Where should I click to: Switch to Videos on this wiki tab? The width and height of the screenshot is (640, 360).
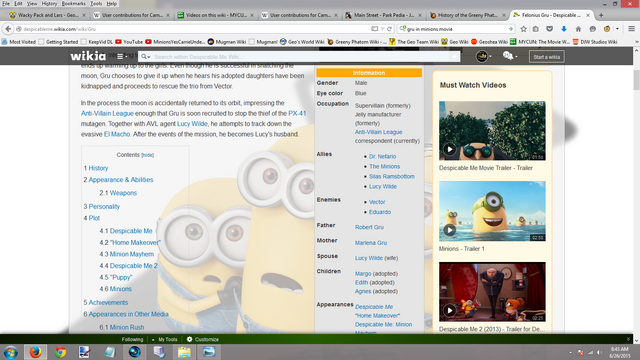point(216,15)
